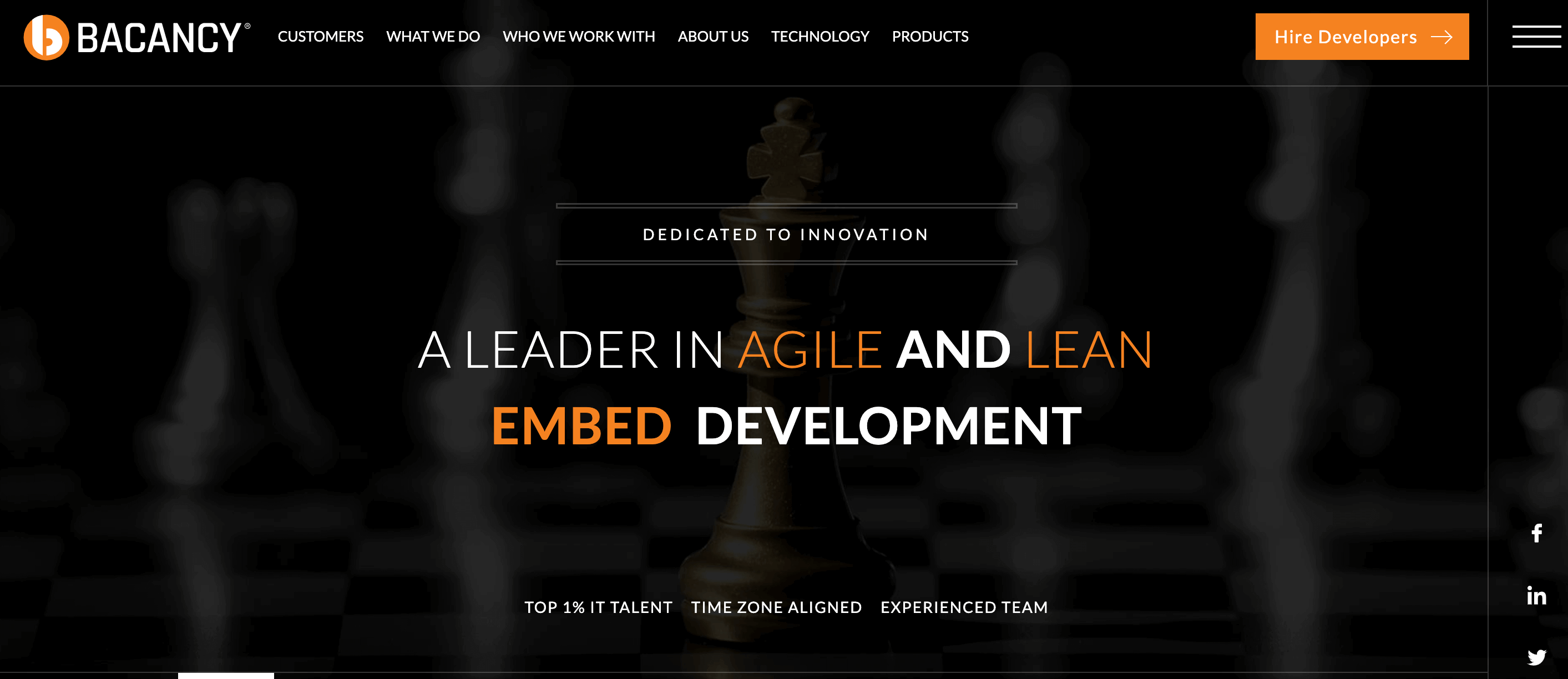Image resolution: width=1568 pixels, height=679 pixels.
Task: Open the LinkedIn social icon
Action: (x=1538, y=595)
